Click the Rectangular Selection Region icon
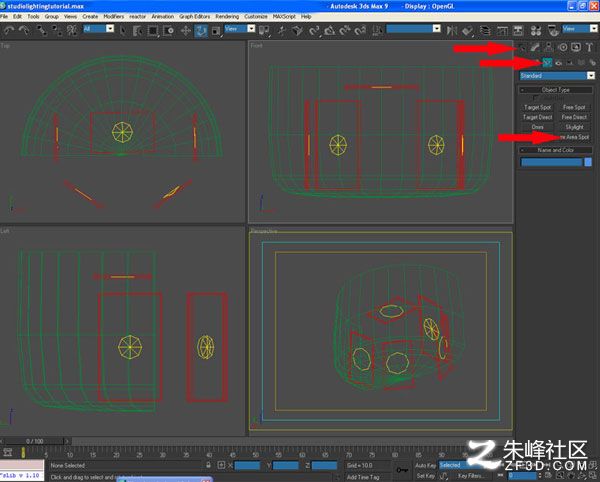This screenshot has height=482, width=600. click(x=153, y=30)
